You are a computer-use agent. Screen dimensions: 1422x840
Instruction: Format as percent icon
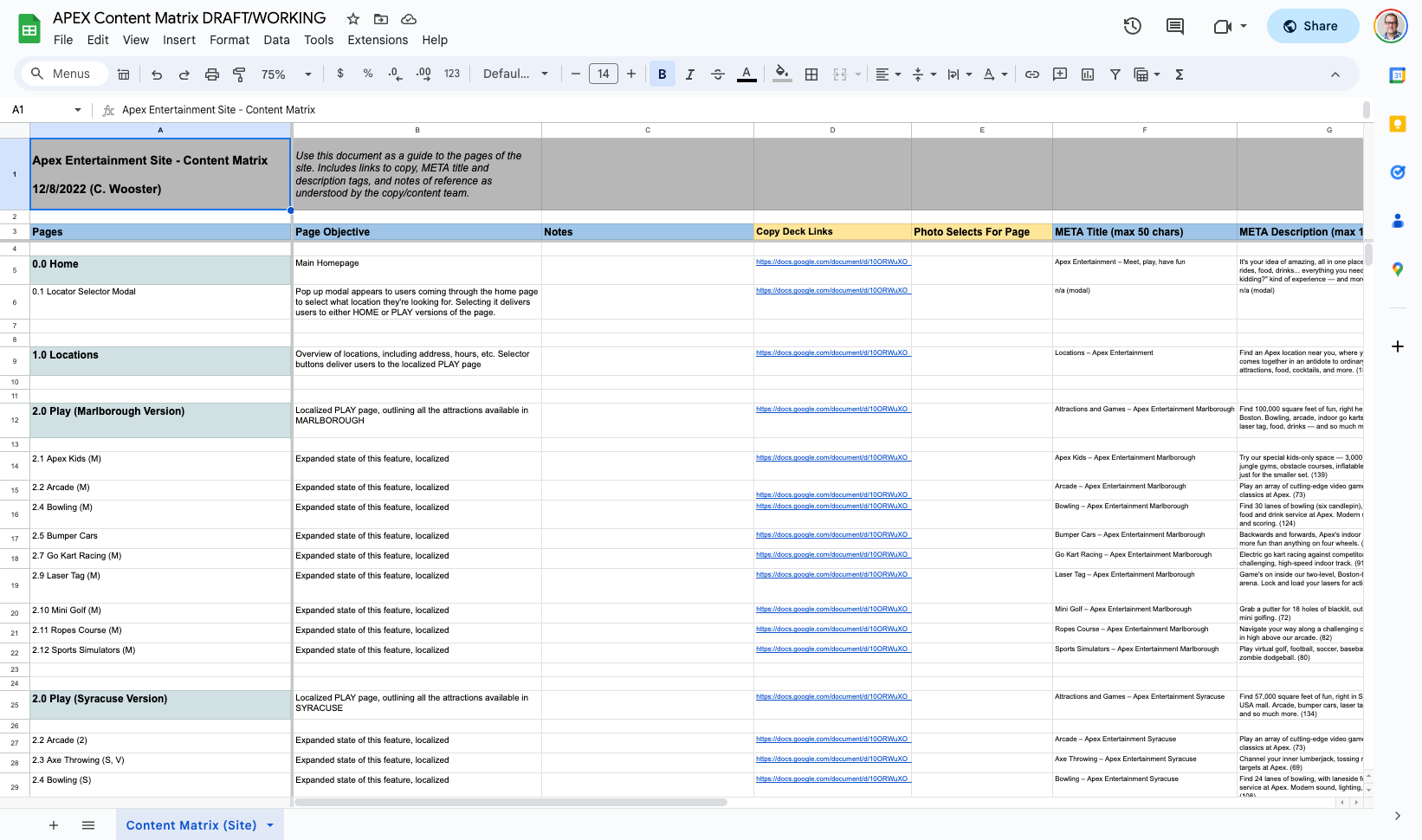(368, 74)
